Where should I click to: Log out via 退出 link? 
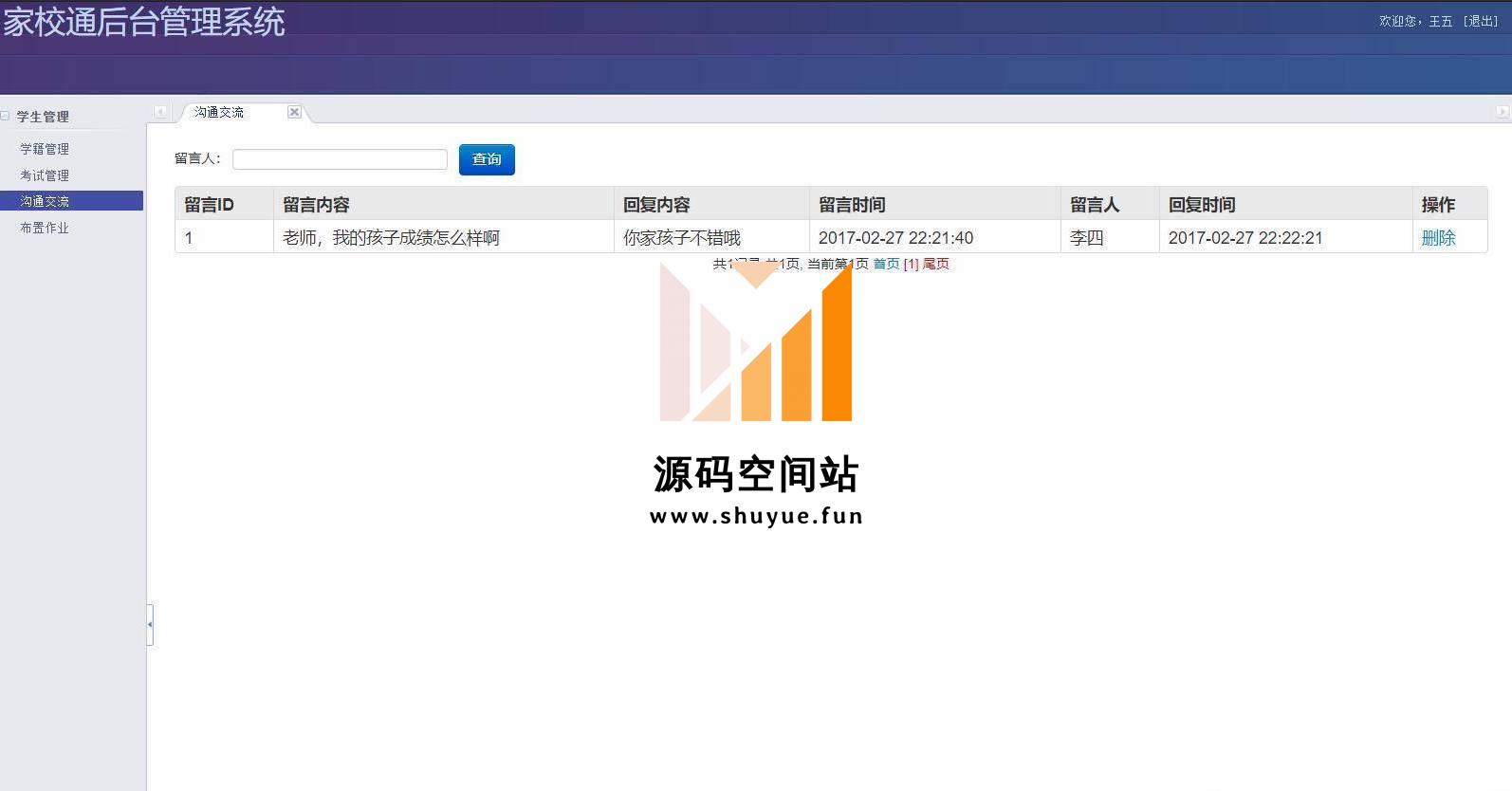1480,21
